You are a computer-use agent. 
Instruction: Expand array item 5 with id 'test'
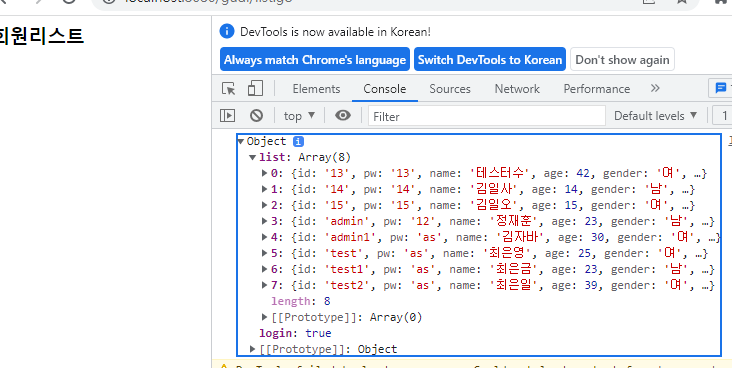point(265,253)
